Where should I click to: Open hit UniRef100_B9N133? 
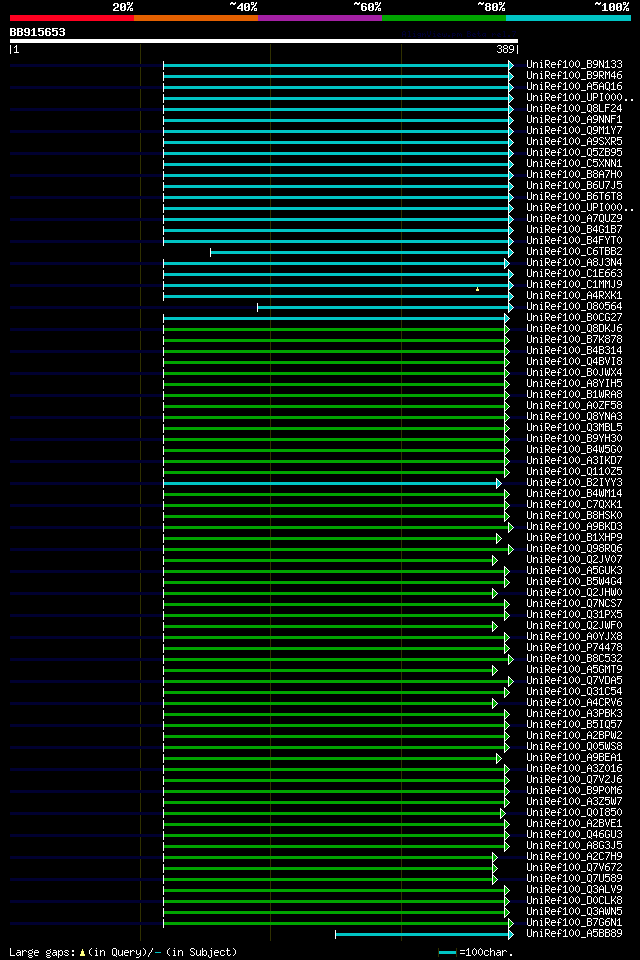tap(574, 64)
